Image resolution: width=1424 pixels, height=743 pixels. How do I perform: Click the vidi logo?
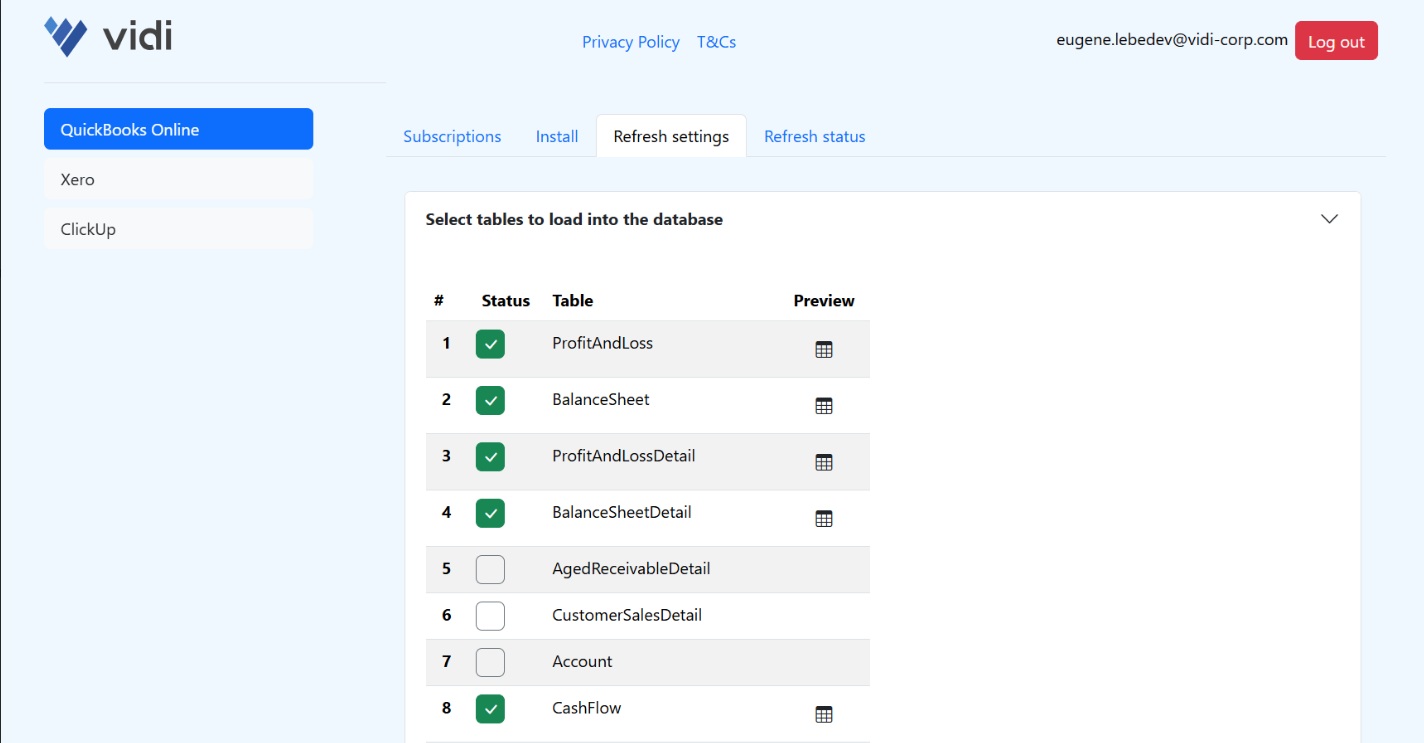coord(107,36)
